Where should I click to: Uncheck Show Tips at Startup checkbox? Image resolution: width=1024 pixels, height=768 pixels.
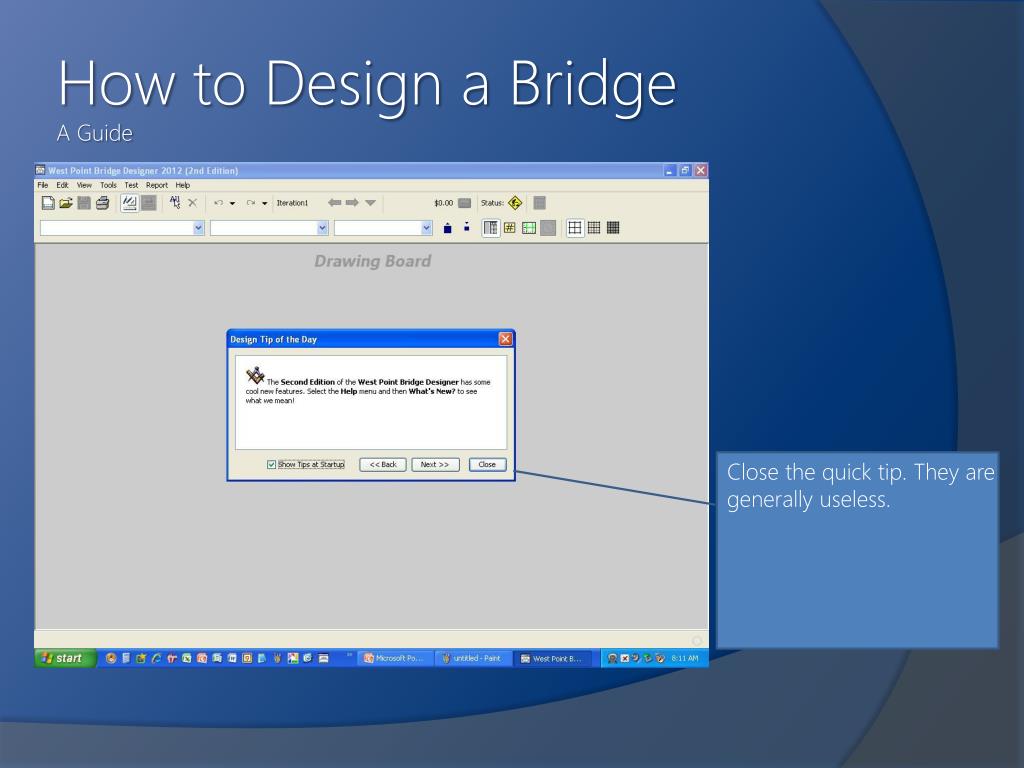[271, 464]
